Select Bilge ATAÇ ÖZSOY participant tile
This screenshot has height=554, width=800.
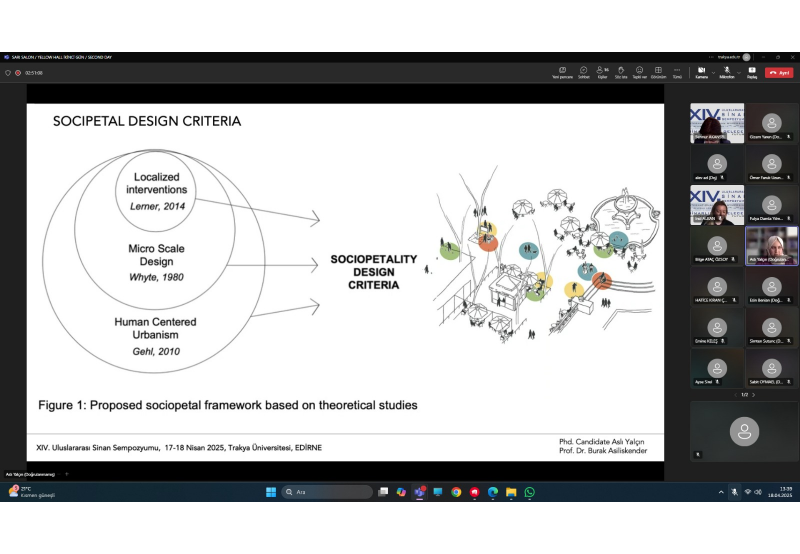pos(717,245)
